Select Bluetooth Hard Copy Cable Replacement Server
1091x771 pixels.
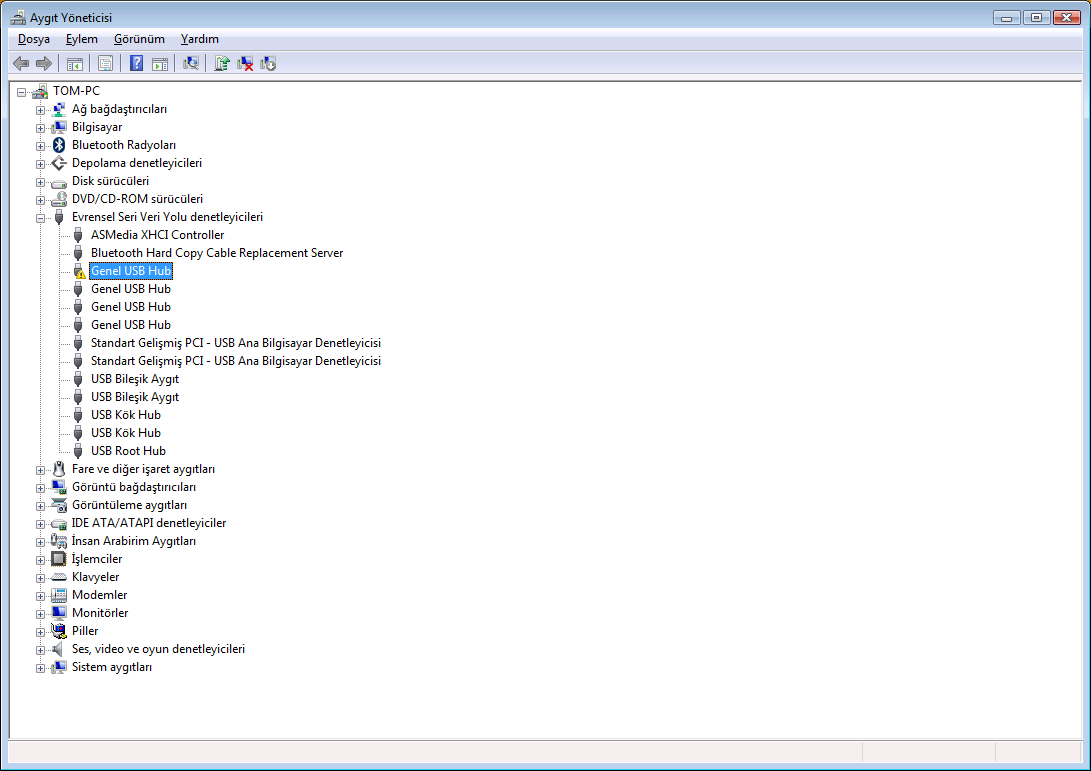216,253
